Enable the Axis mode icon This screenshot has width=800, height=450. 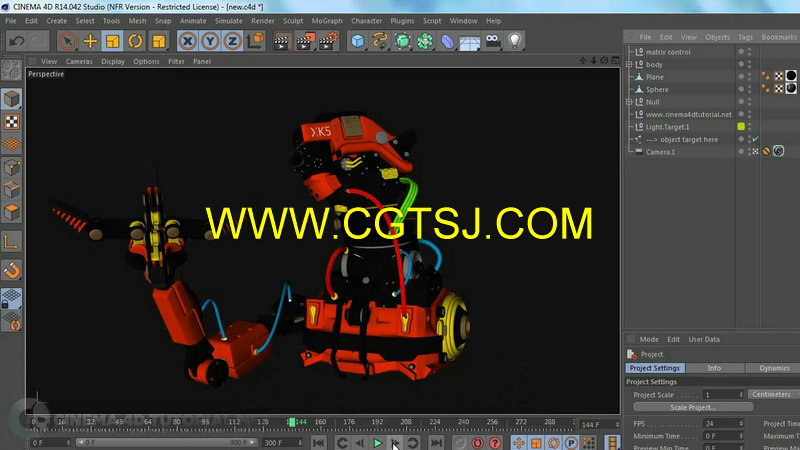point(12,241)
